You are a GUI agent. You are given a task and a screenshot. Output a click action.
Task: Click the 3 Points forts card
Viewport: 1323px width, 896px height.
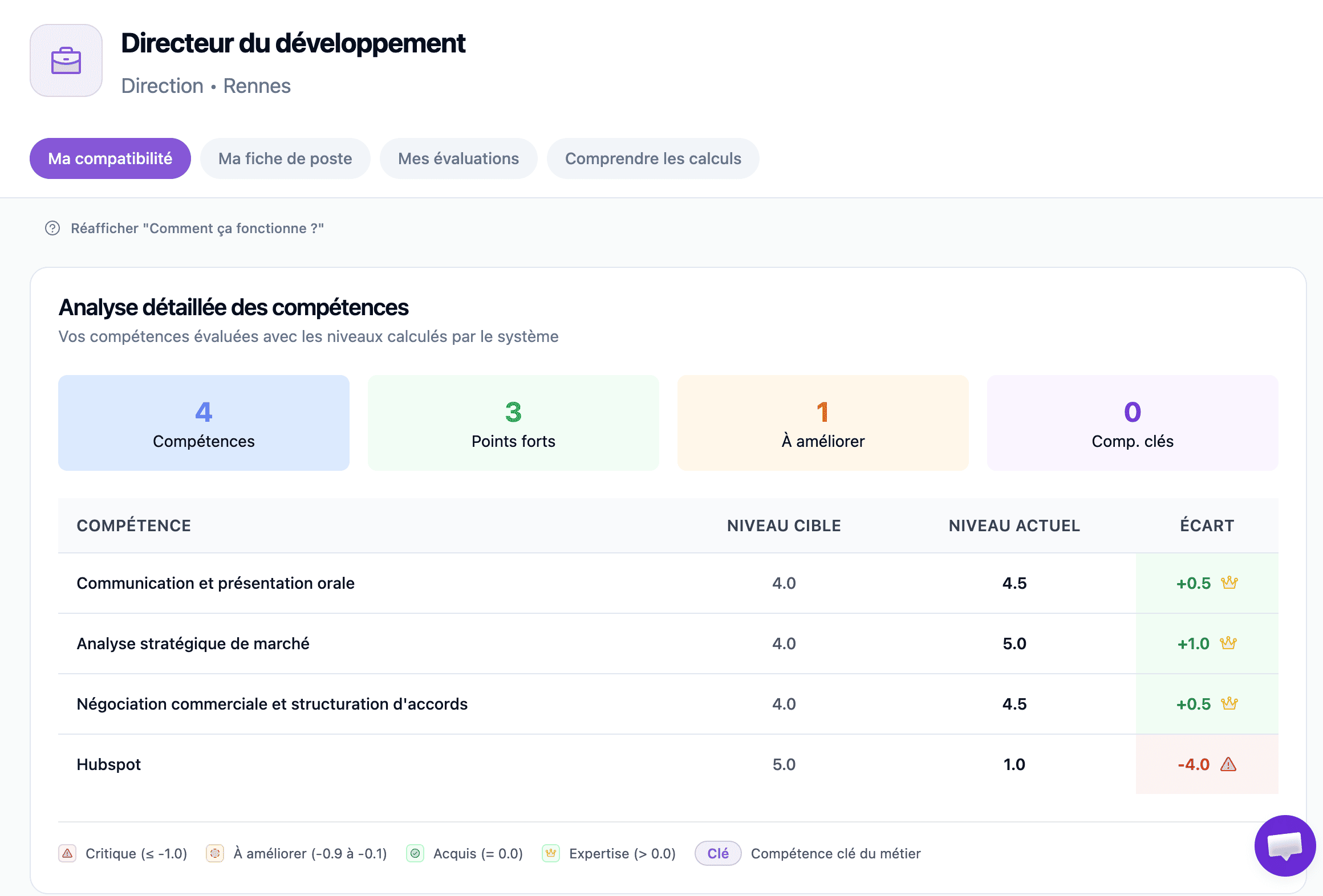coord(513,423)
